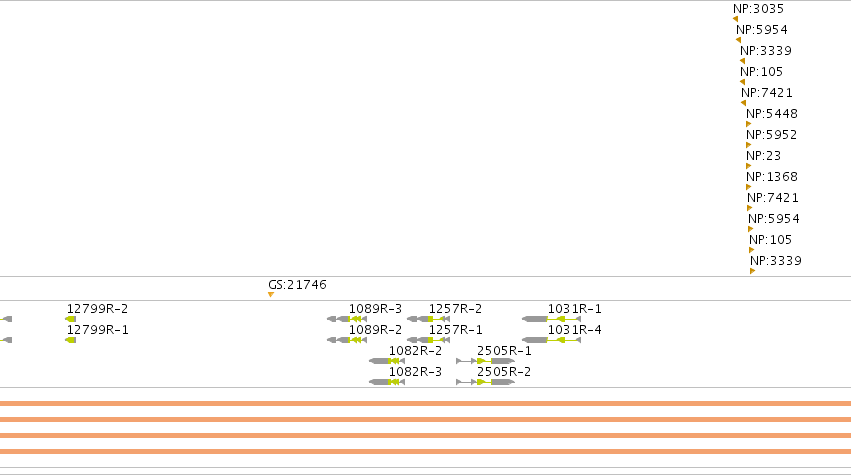Click the 12799R-1 gene glyph
The height and width of the screenshot is (475, 851).
71,340
